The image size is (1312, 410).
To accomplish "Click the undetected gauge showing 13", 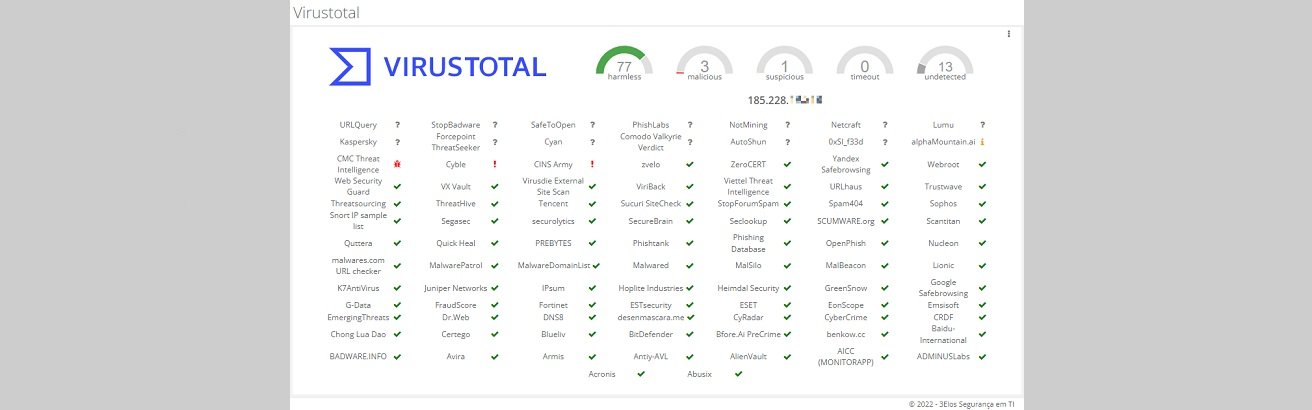I will click(x=944, y=66).
